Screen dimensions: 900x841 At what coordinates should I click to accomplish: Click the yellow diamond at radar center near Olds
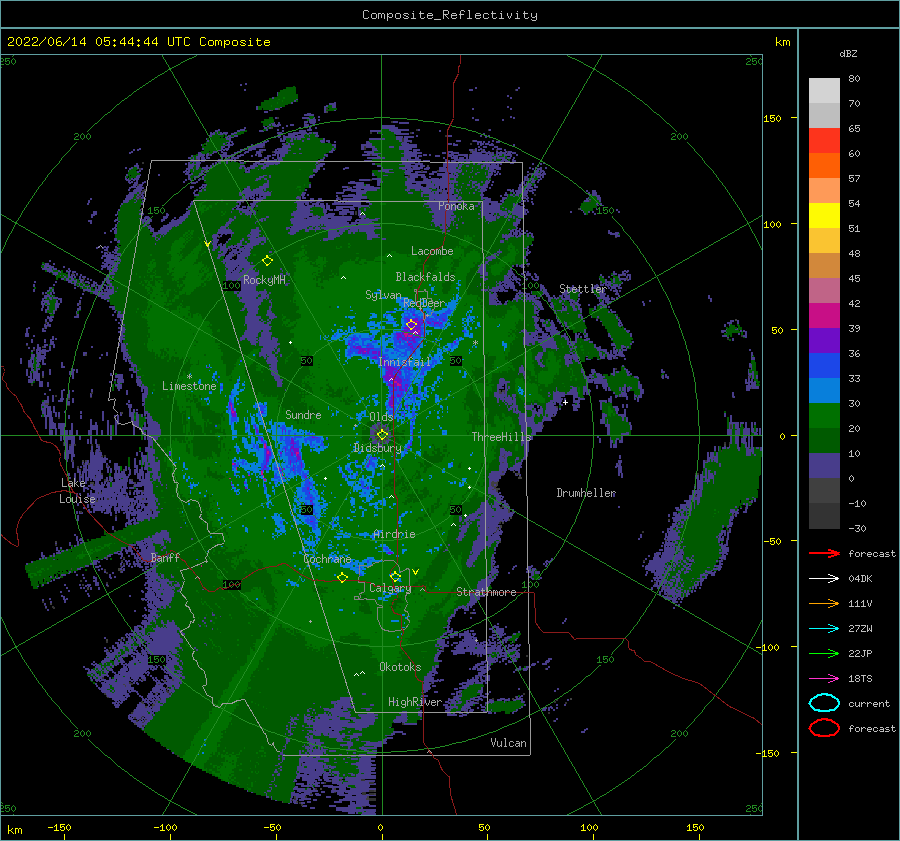(x=382, y=435)
